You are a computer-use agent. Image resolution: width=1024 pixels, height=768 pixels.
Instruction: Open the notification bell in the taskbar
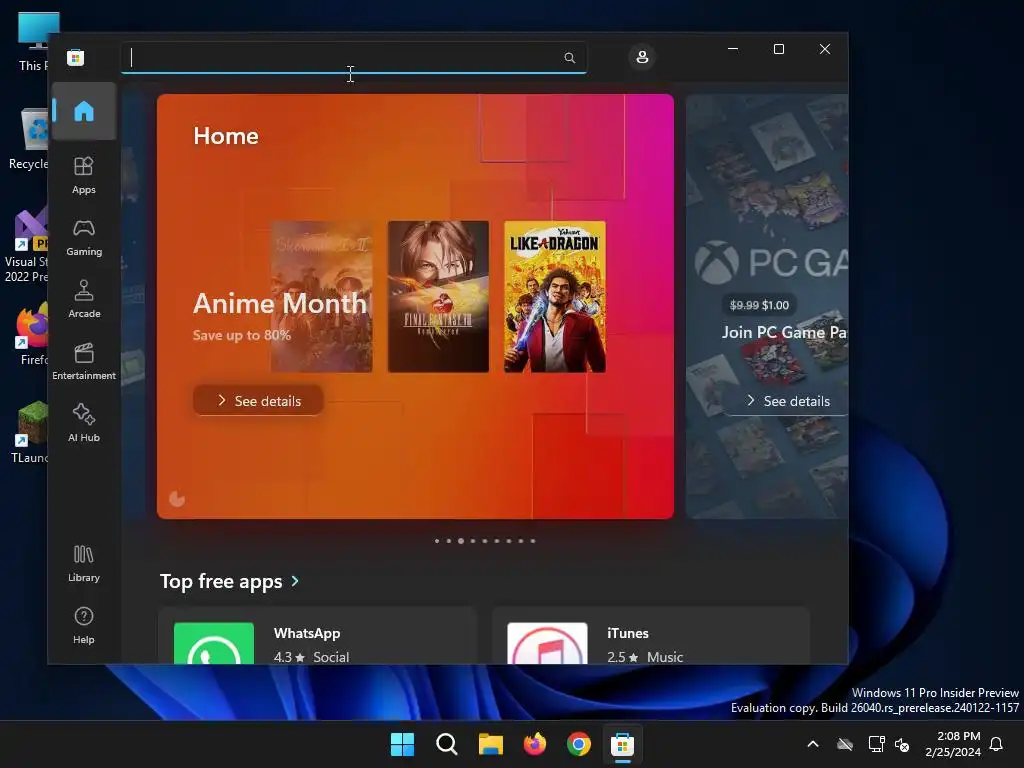(x=997, y=744)
